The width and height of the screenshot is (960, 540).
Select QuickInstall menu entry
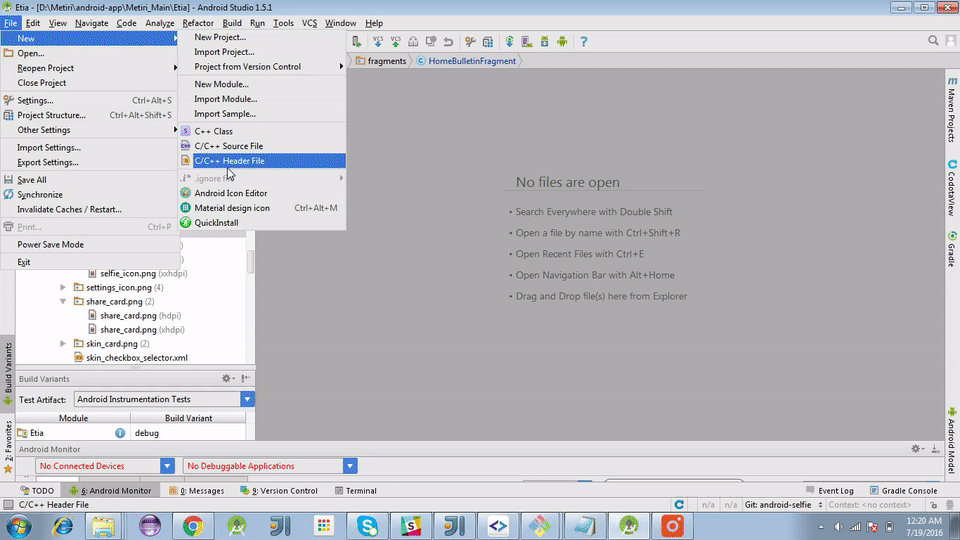tap(262, 223)
